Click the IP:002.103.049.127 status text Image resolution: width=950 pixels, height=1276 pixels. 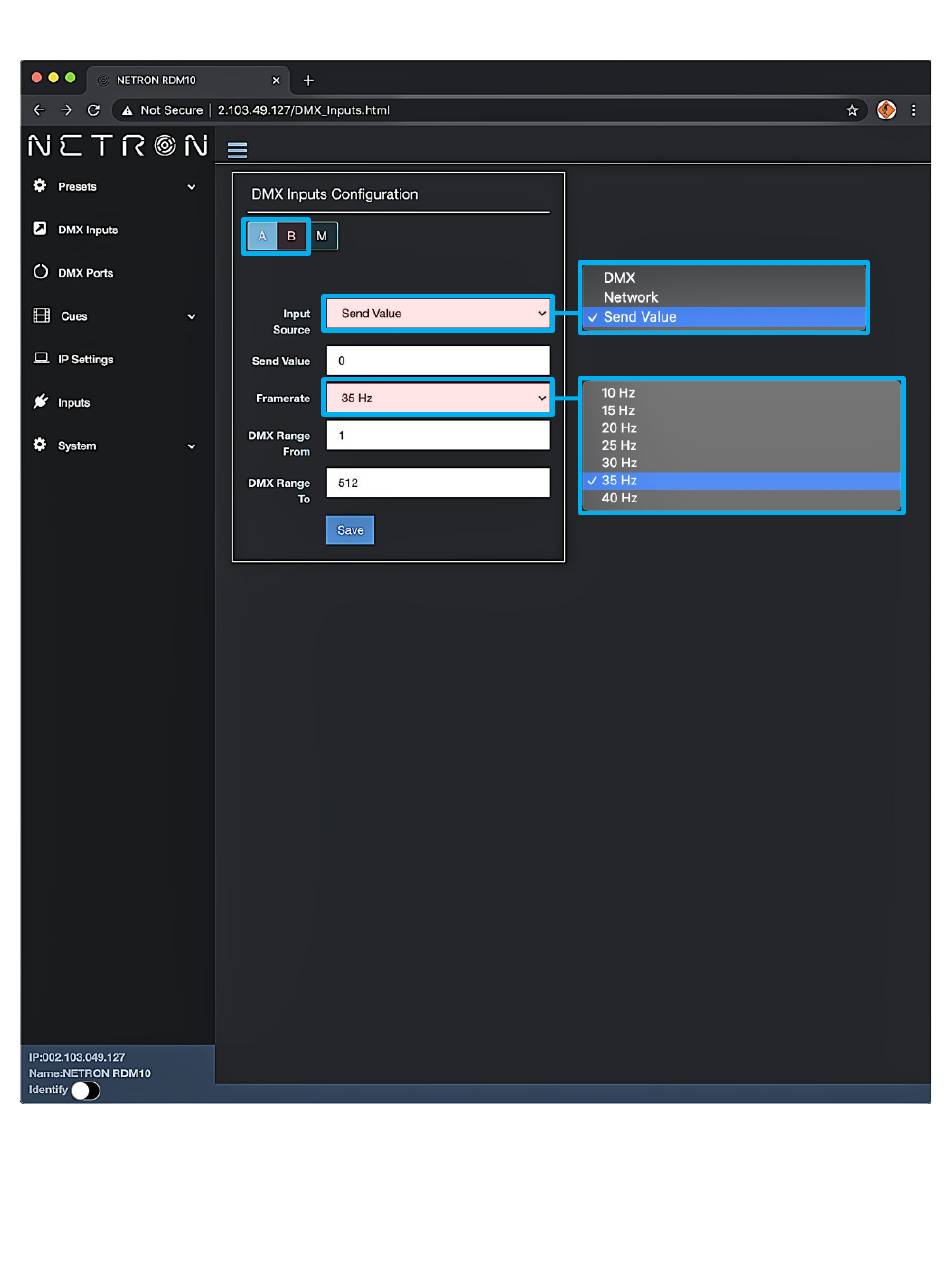pyautogui.click(x=77, y=1057)
